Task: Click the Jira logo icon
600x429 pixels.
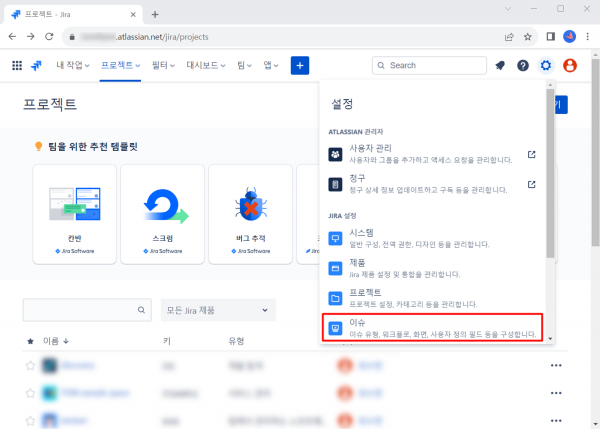Action: pos(36,65)
